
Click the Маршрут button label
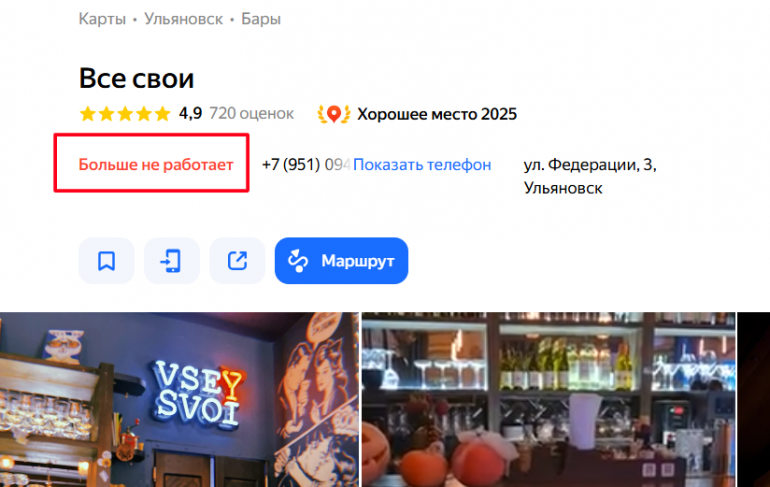click(x=358, y=261)
